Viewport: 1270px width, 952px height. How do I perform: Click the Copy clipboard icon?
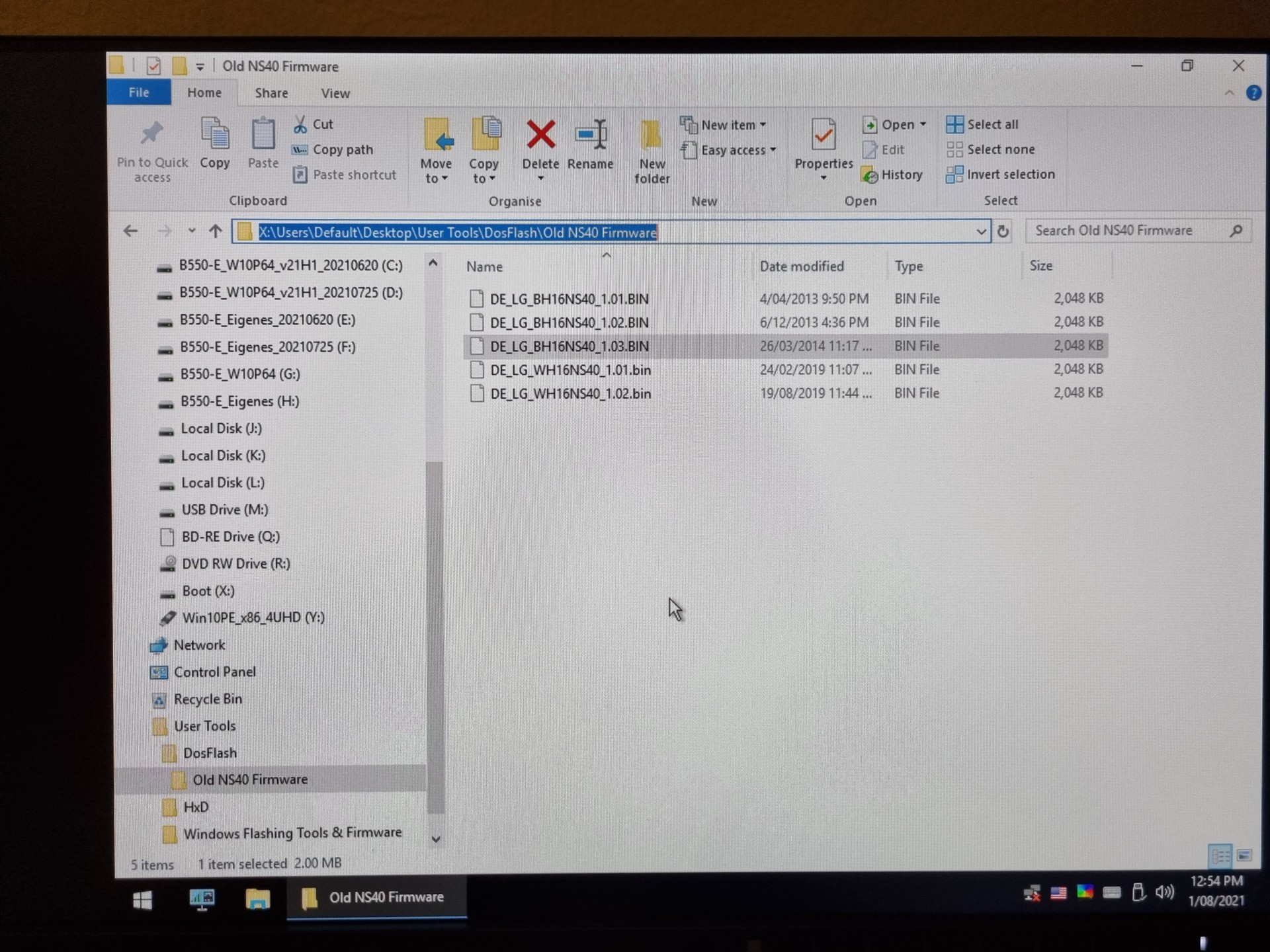click(215, 135)
